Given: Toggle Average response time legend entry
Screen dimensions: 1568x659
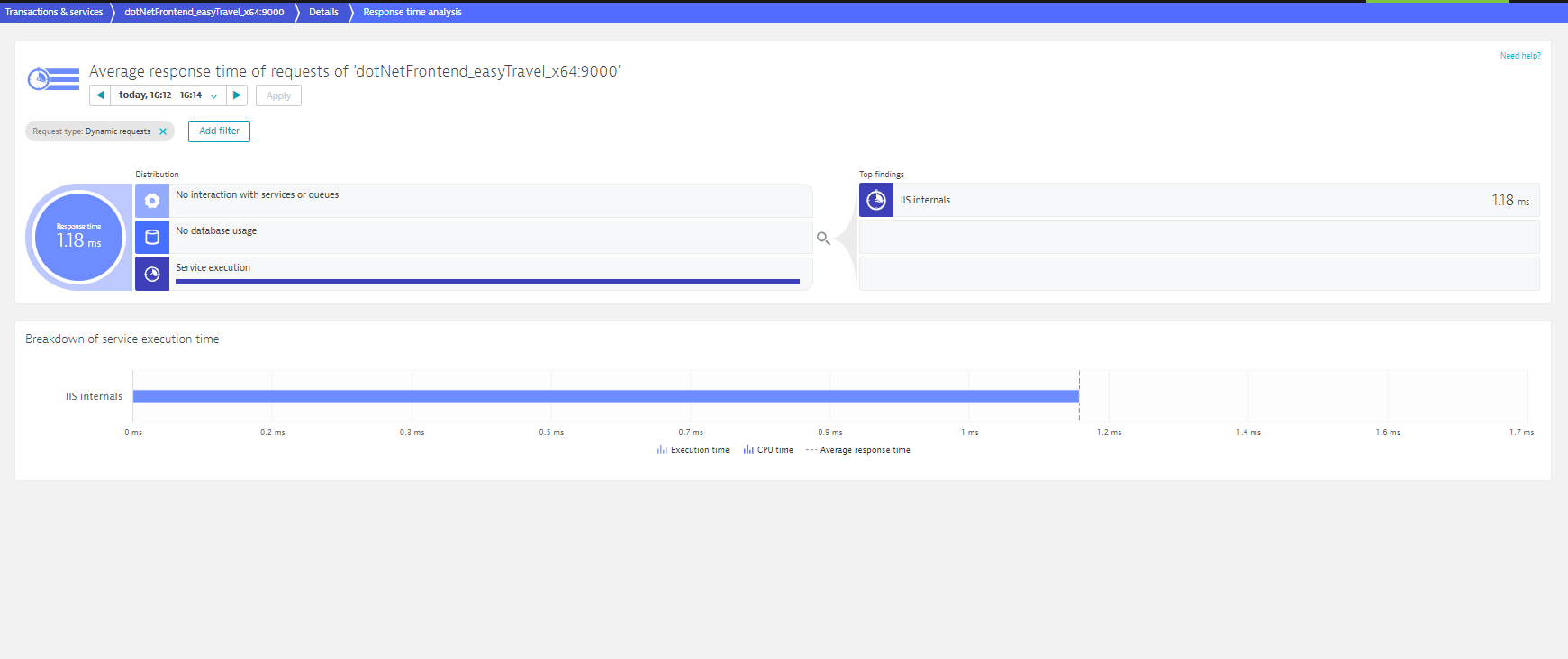Looking at the screenshot, I should point(858,450).
